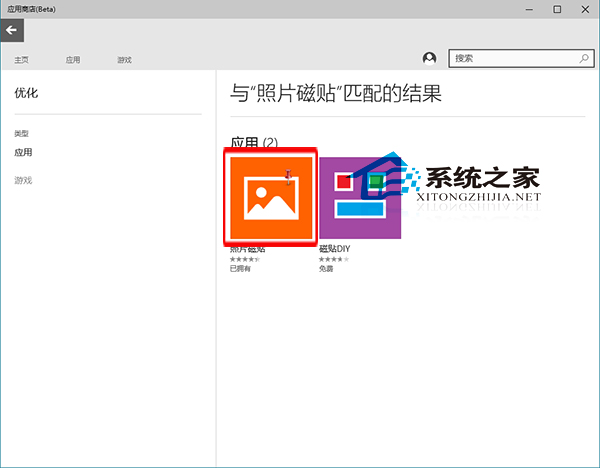Screen dimensions: 600x468
Task: Filter by 游戏 in sidebar
Action: [23, 180]
